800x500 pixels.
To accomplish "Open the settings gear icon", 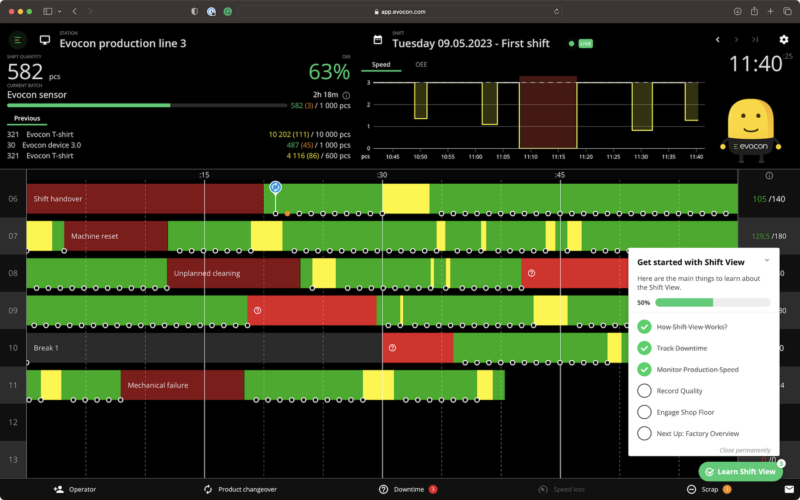I will [783, 40].
